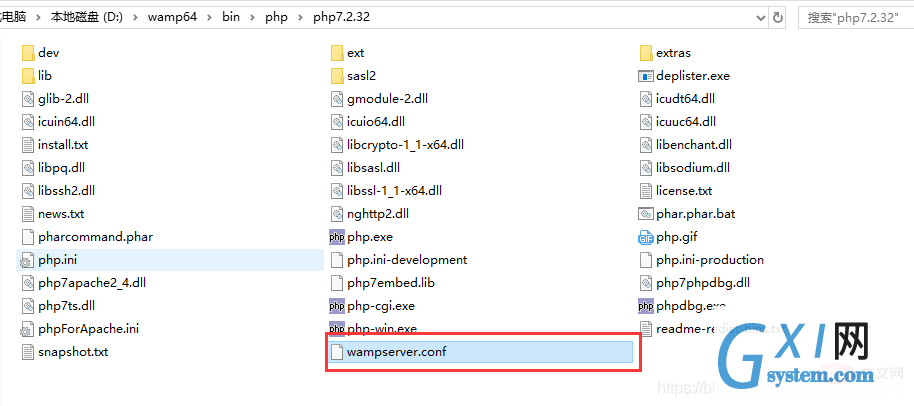Click the glib-2.dll file icon

click(28, 99)
